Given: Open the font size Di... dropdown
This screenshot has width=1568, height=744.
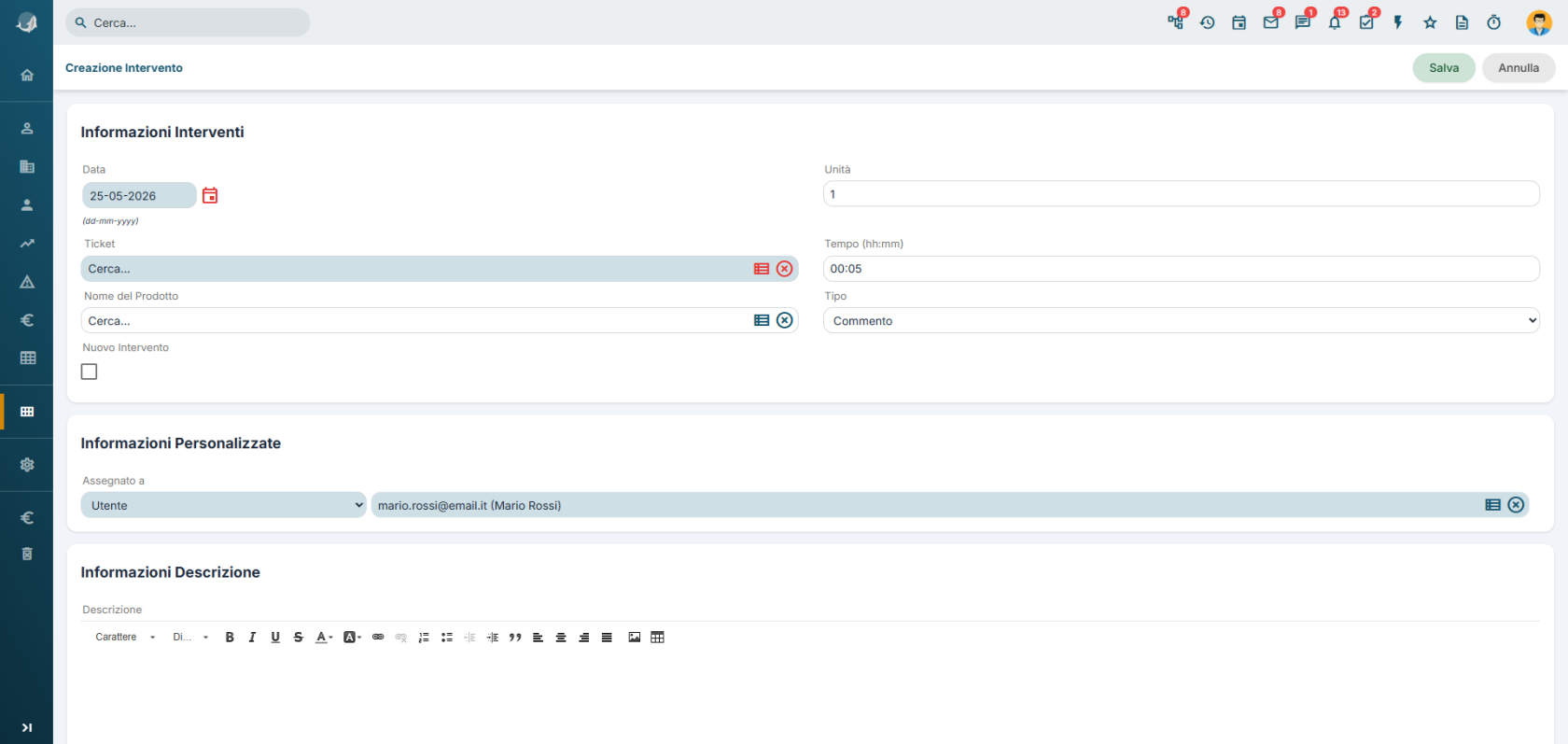Looking at the screenshot, I should [190, 637].
